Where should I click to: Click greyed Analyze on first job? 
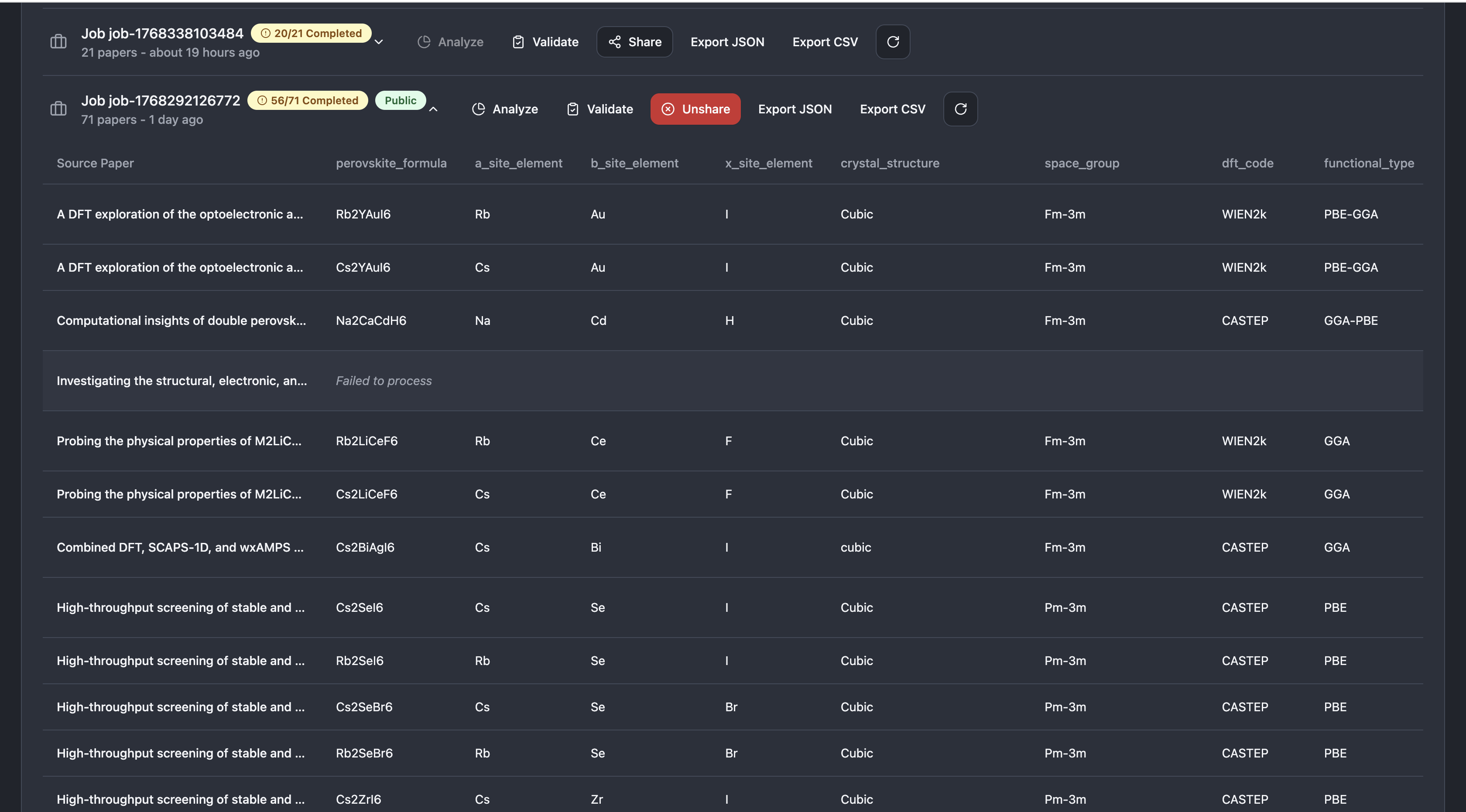tap(450, 41)
